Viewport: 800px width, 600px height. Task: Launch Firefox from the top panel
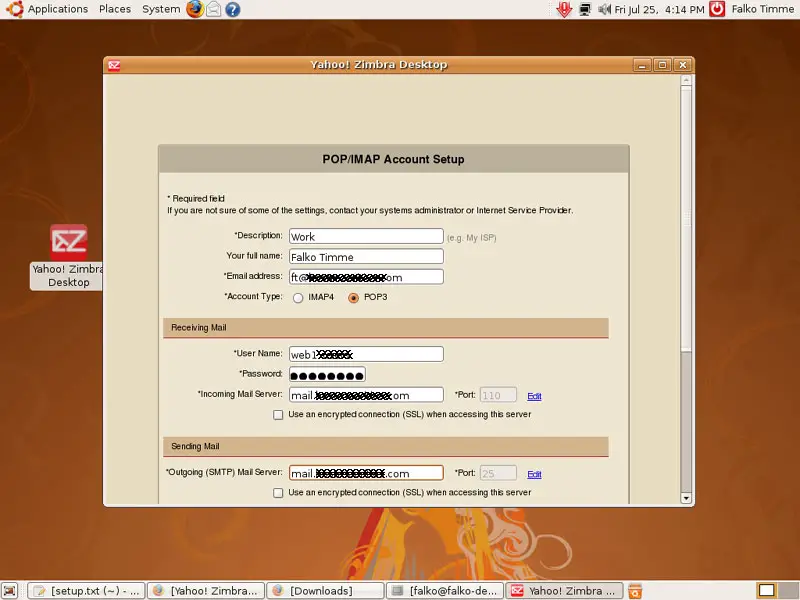[x=194, y=9]
